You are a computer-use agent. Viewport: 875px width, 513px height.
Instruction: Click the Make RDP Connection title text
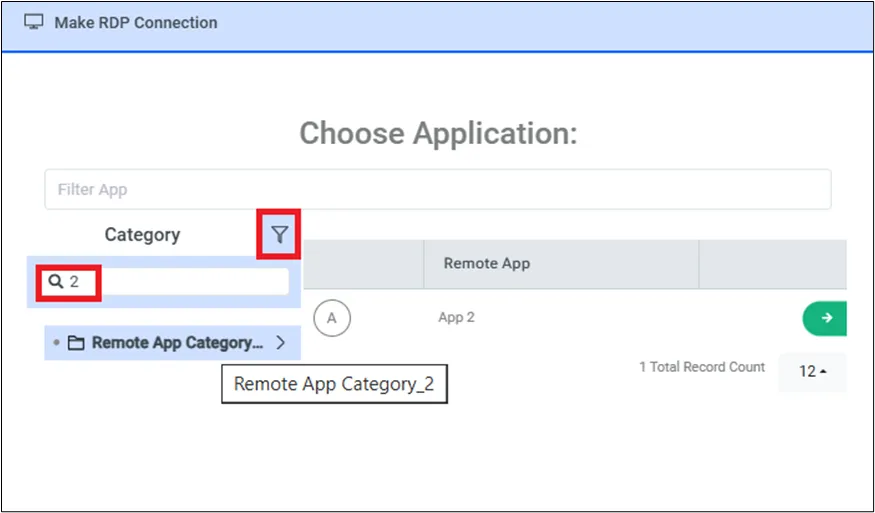tap(136, 23)
